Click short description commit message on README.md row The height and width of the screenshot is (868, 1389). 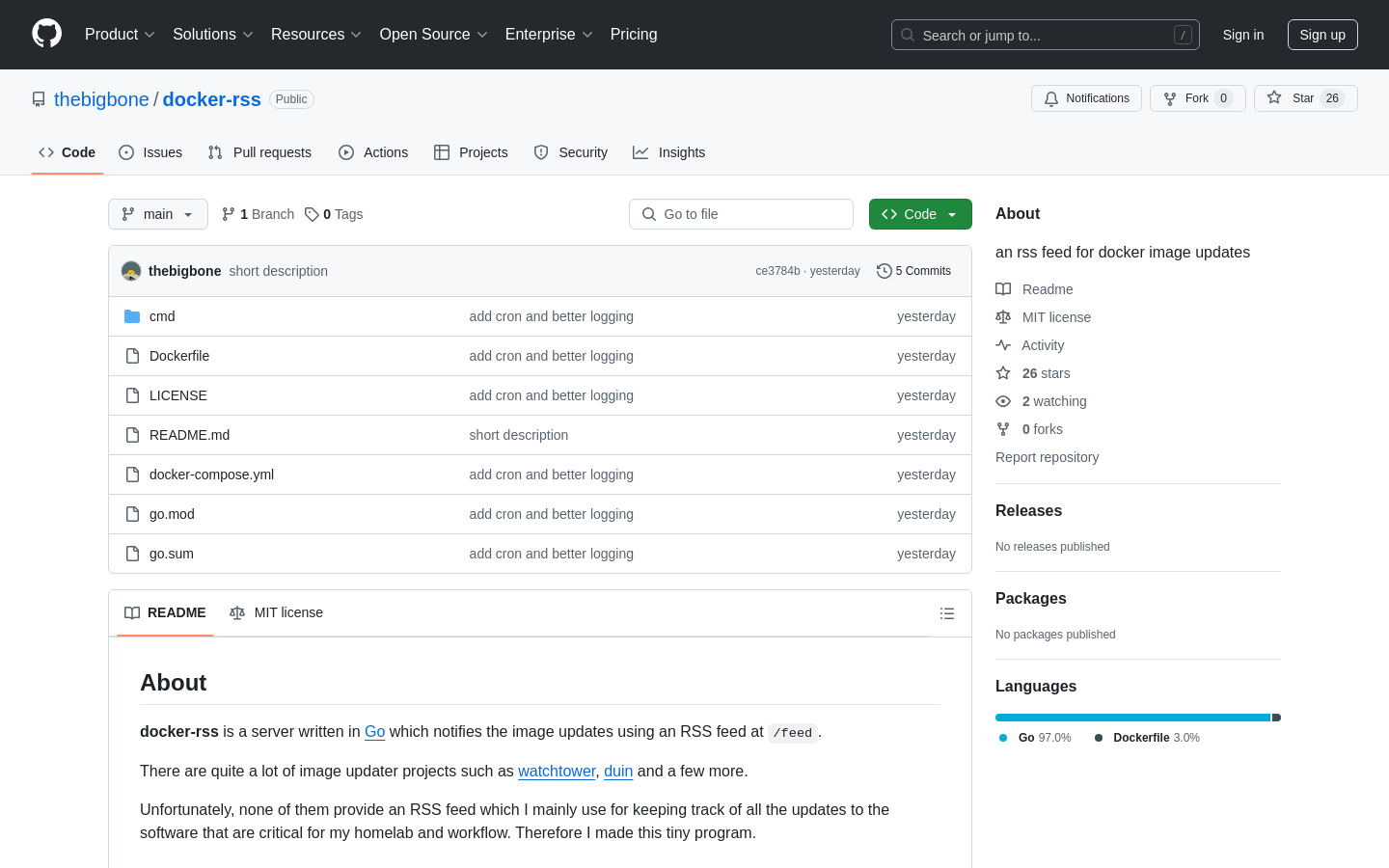tap(519, 435)
